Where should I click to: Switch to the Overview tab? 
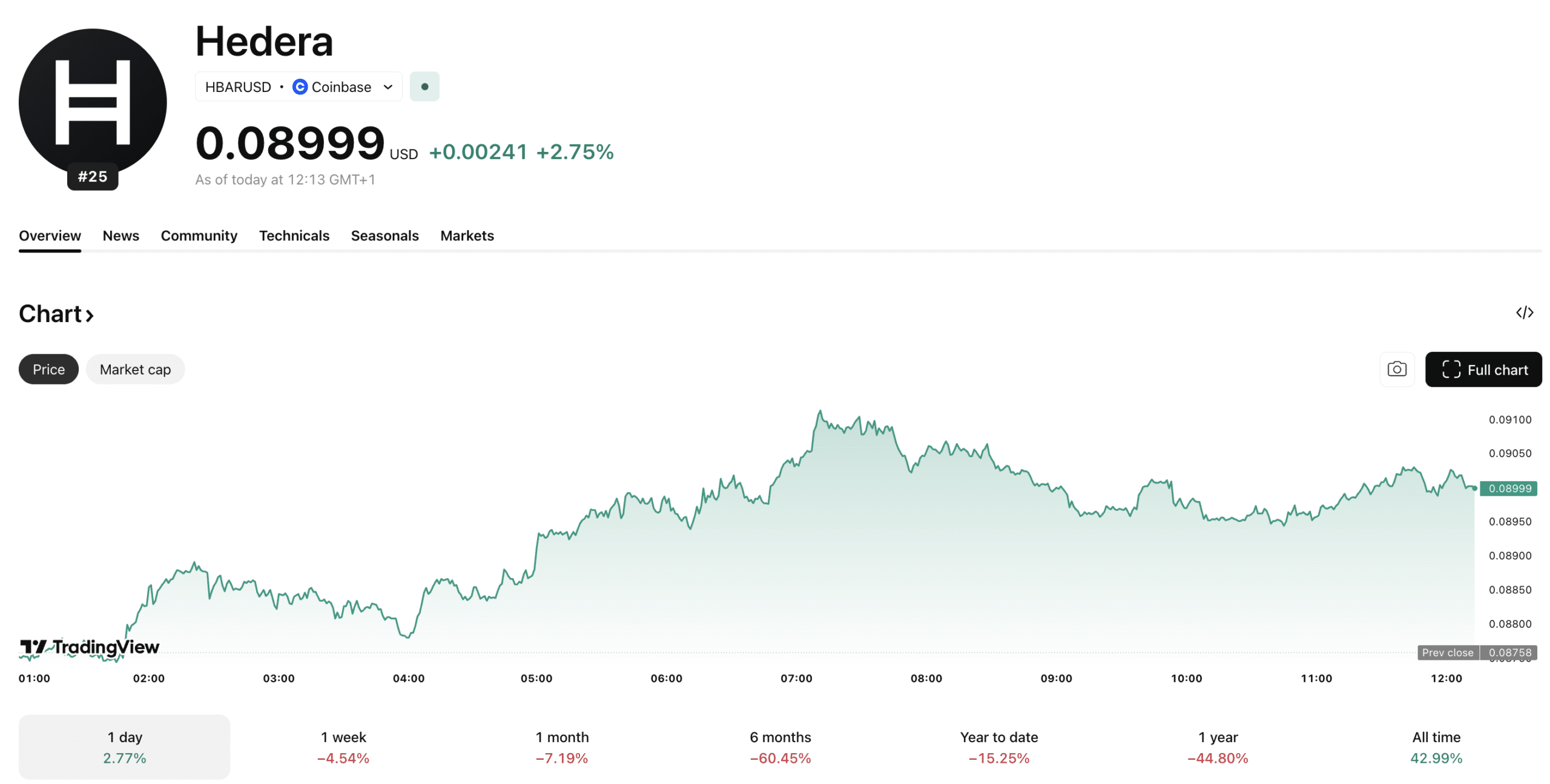coord(50,236)
